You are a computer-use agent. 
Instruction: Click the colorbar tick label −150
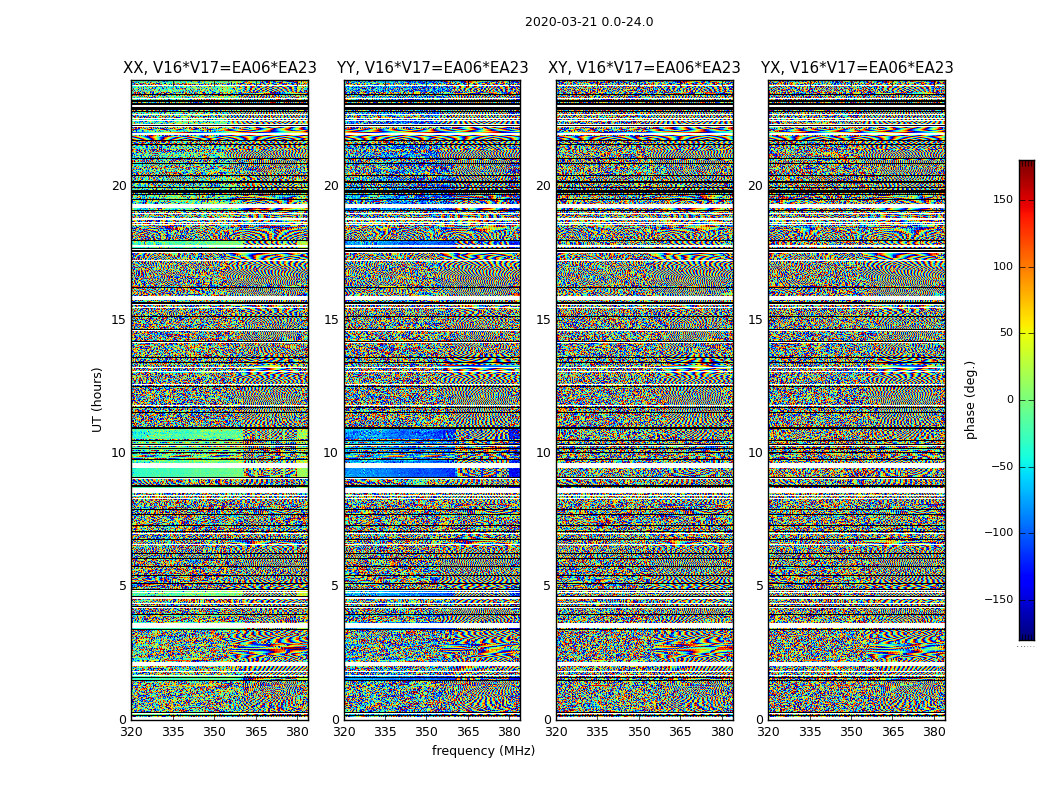click(x=998, y=599)
